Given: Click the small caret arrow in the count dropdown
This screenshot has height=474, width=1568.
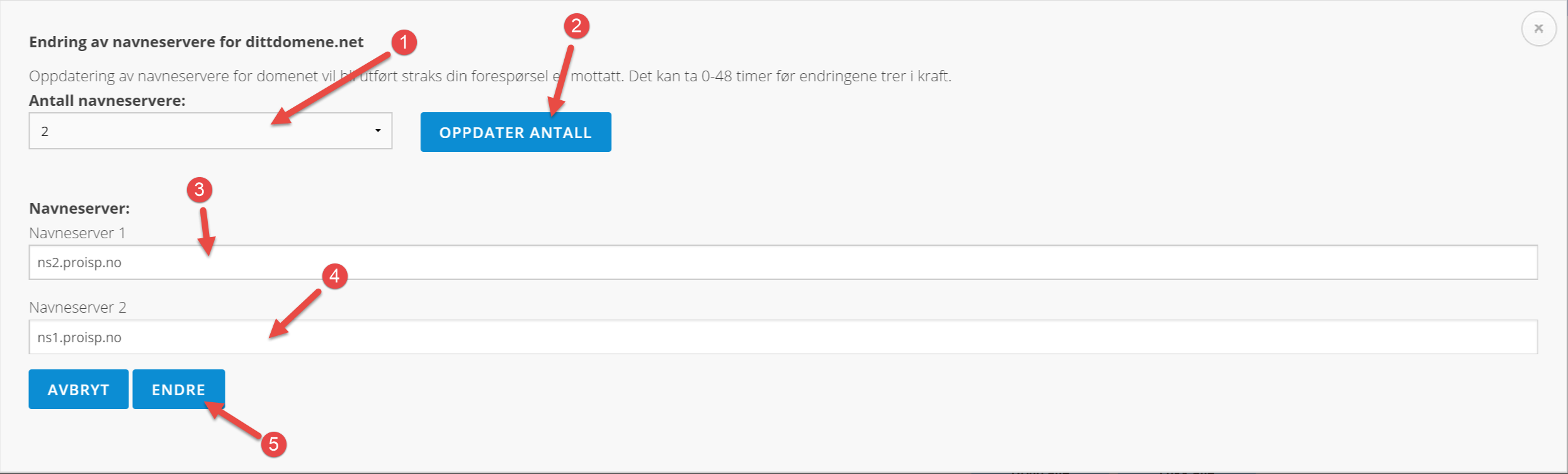Looking at the screenshot, I should [378, 131].
